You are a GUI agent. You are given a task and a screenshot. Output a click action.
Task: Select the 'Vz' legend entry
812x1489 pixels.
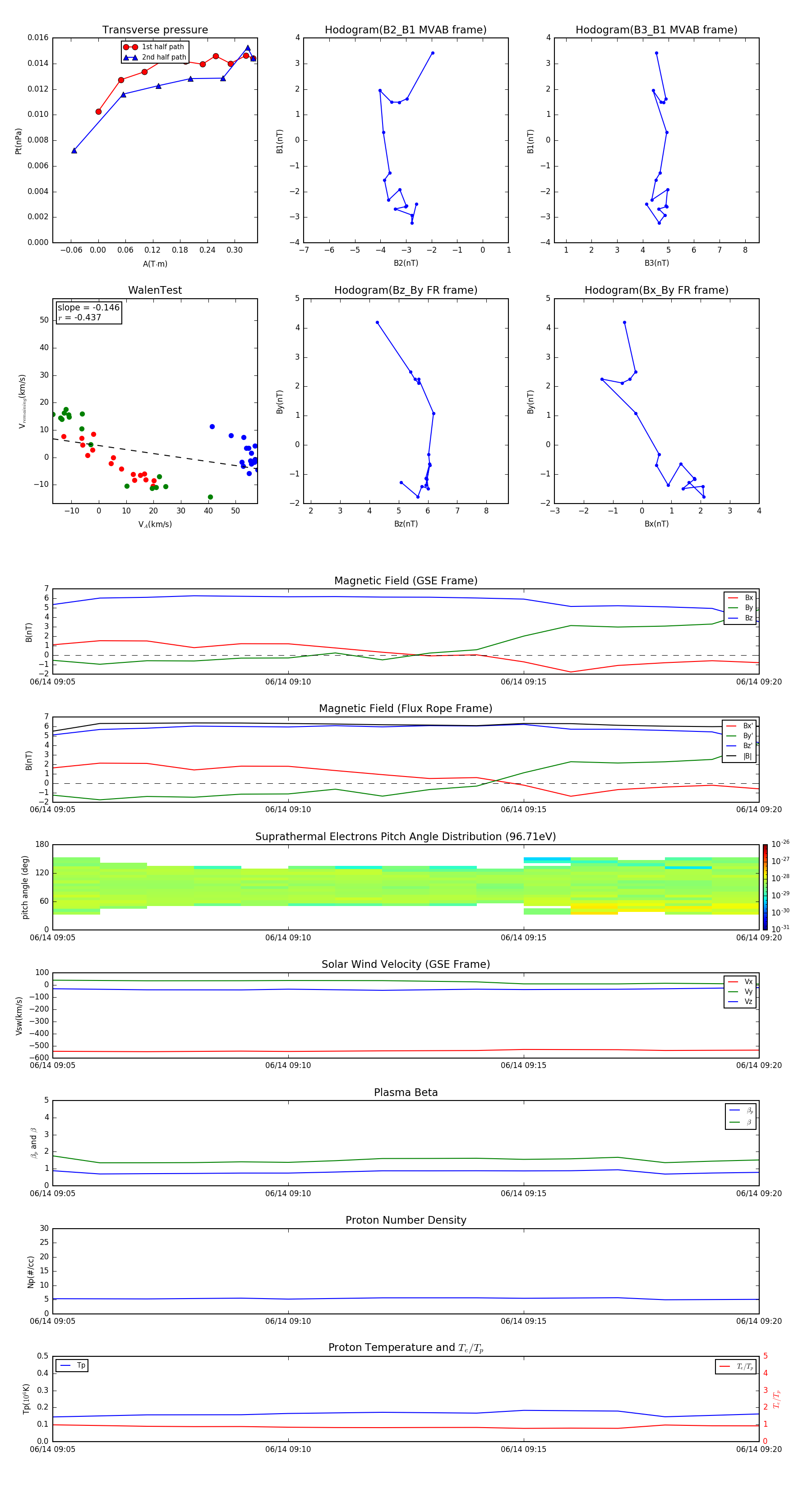click(740, 1002)
